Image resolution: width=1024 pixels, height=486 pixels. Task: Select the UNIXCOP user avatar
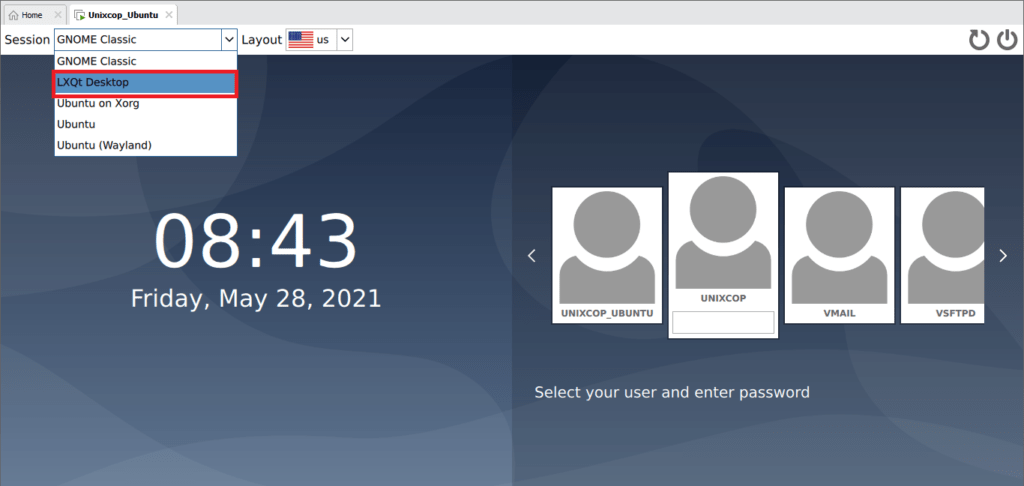pyautogui.click(x=723, y=232)
